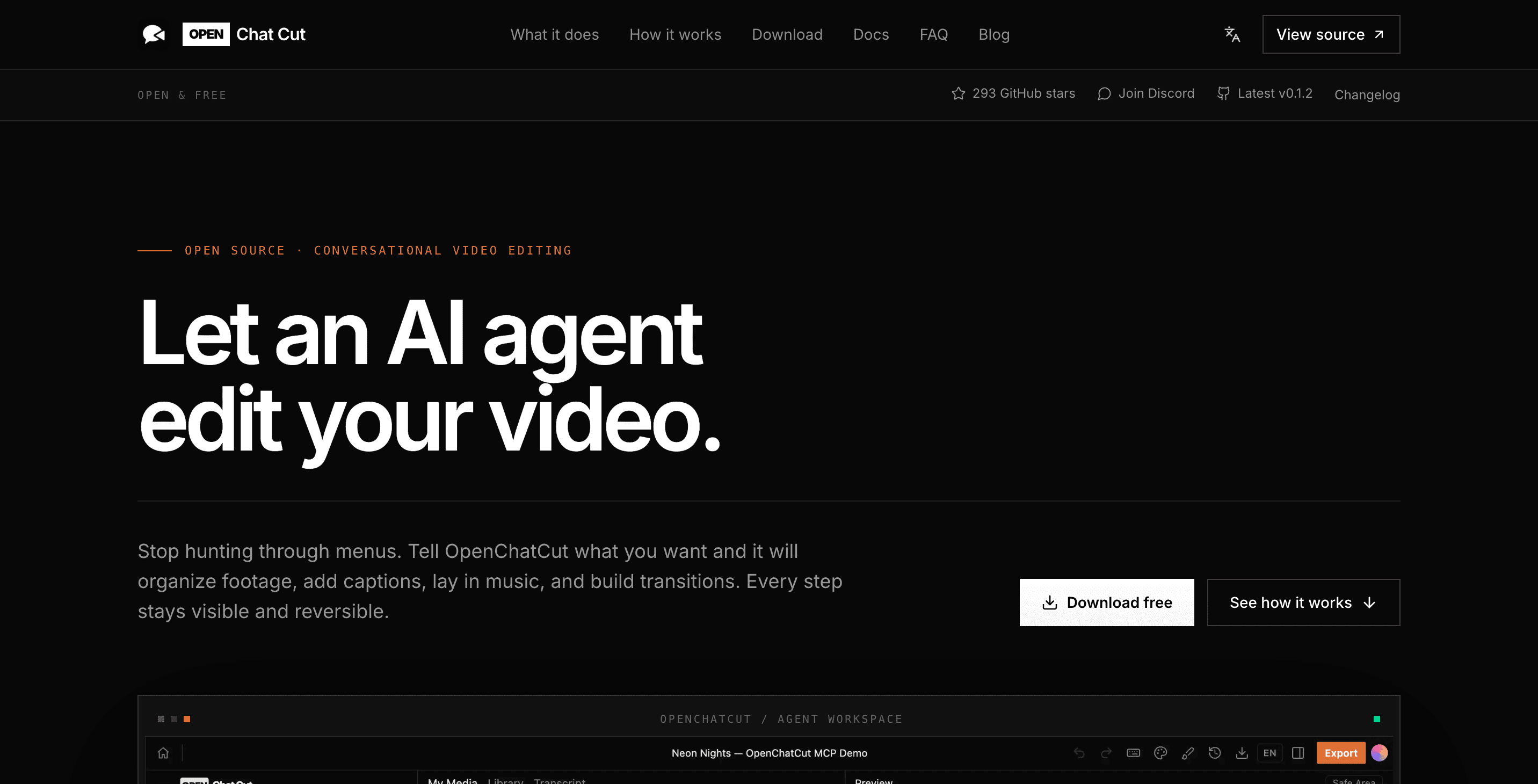Open the history clock icon in demo toolbar
The image size is (1538, 784).
click(1214, 753)
